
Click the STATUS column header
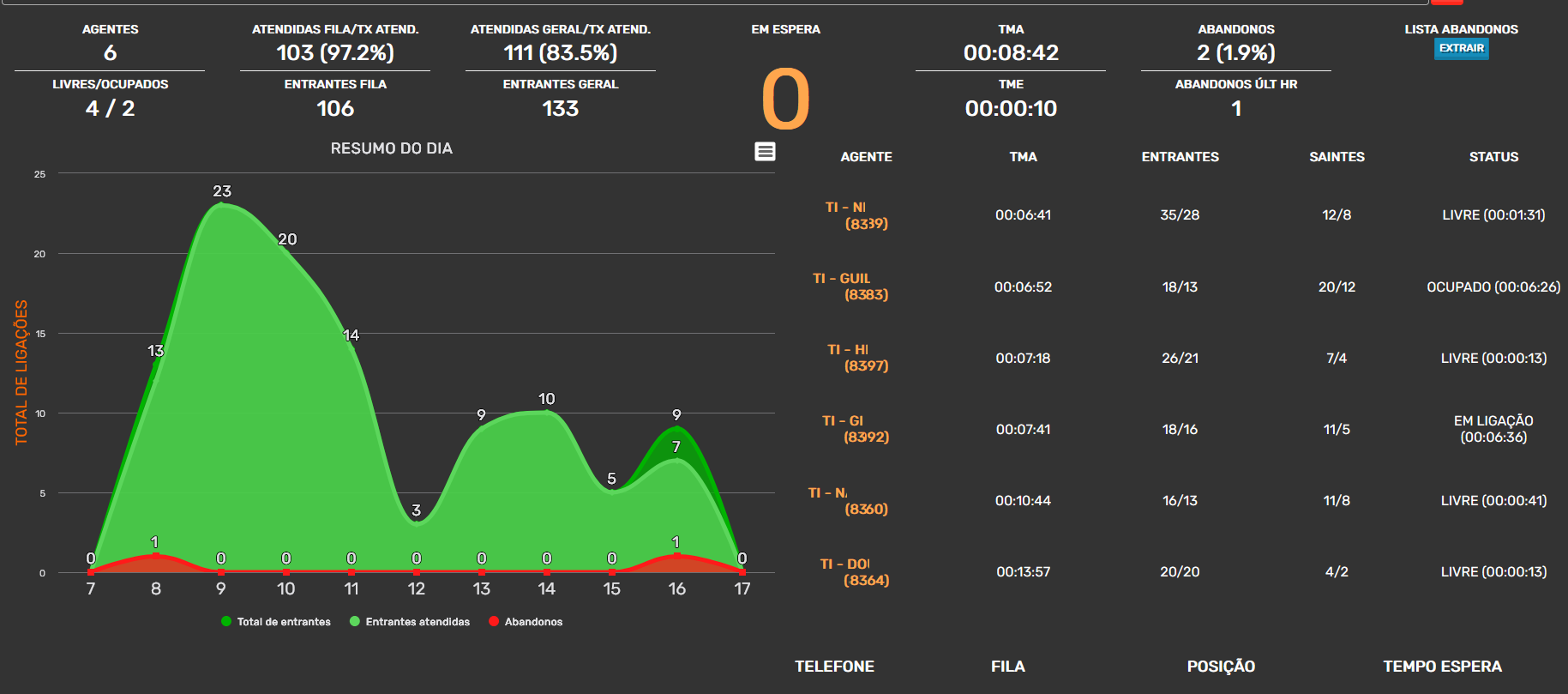[x=1493, y=157]
